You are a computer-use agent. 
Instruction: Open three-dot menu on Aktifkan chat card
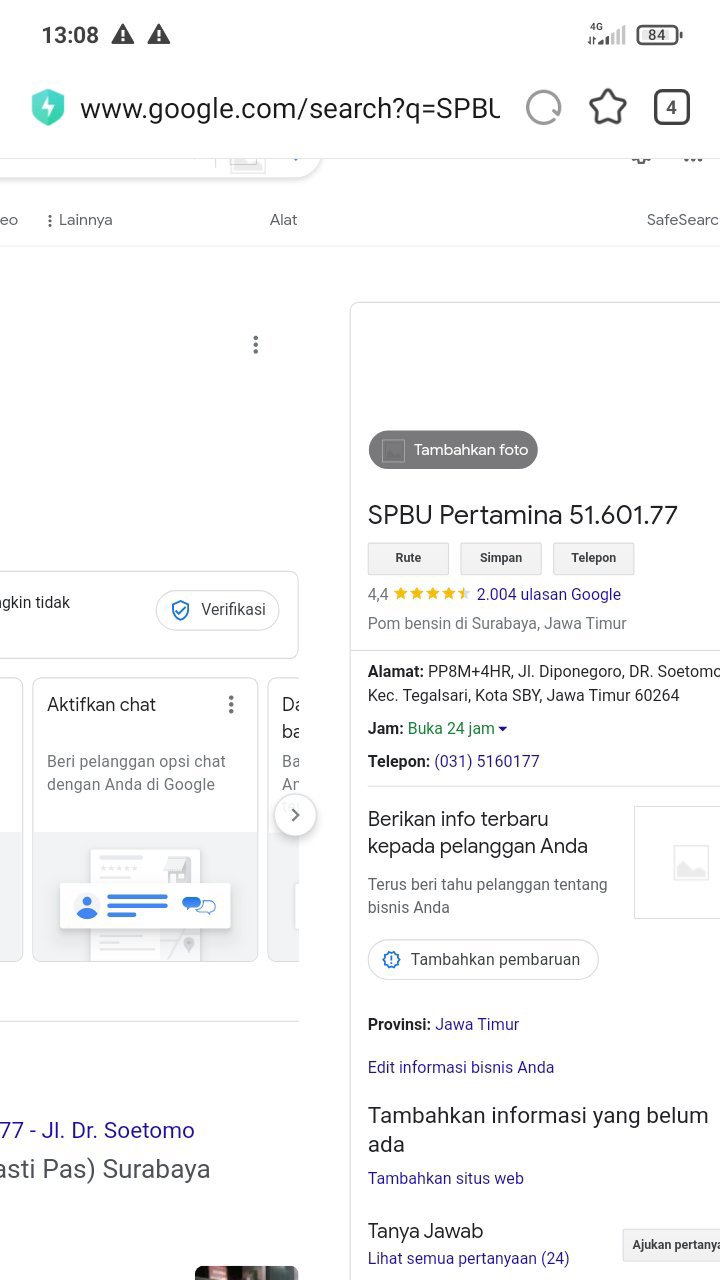tap(231, 705)
